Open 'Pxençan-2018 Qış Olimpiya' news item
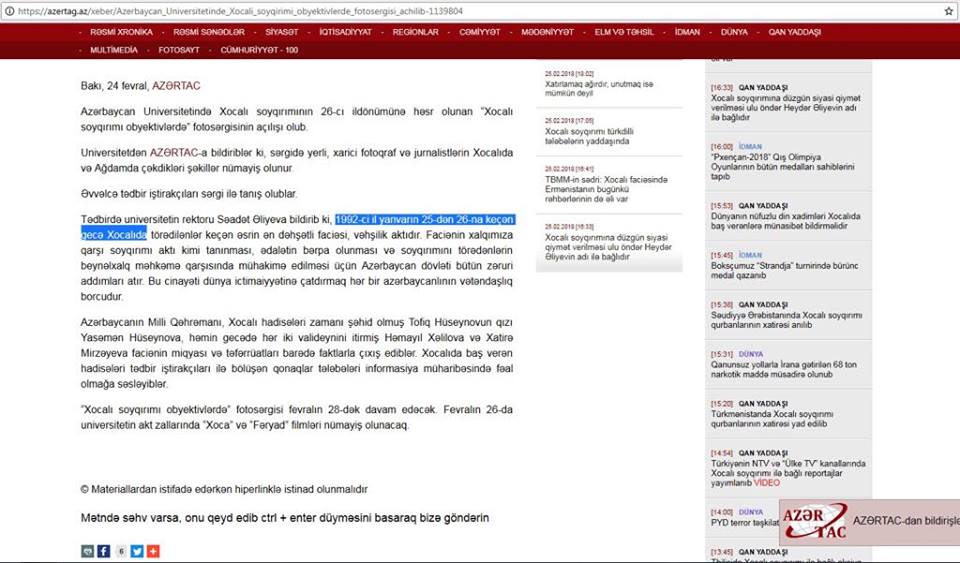Screen dimensions: 960x563 782,166
